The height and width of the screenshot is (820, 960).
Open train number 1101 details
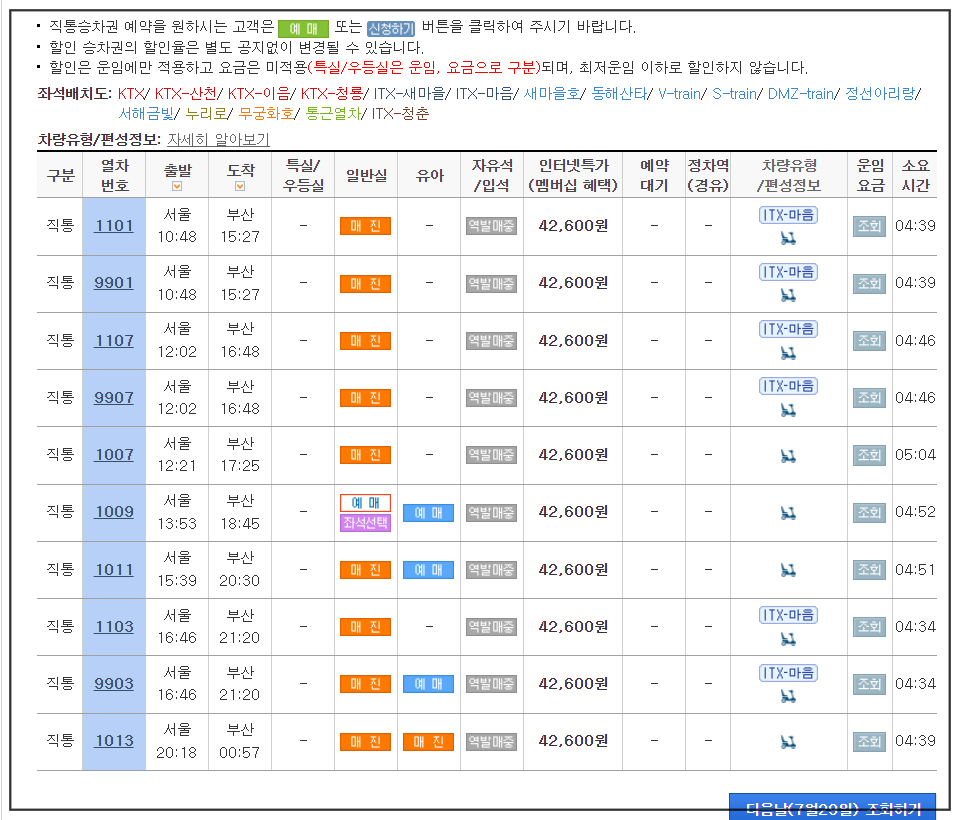click(x=114, y=226)
